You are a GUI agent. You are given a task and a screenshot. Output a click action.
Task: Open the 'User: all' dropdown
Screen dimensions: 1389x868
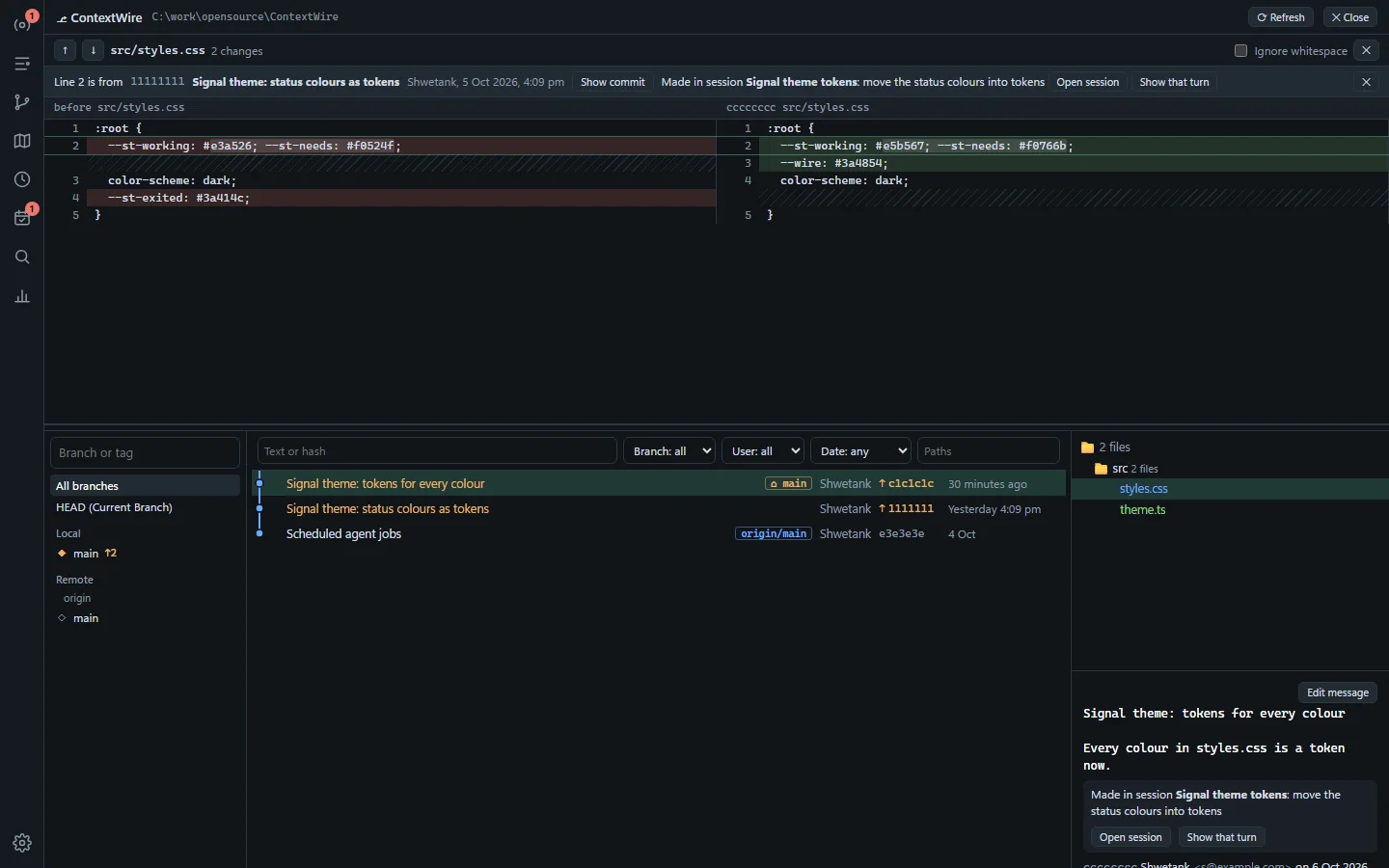coord(762,451)
